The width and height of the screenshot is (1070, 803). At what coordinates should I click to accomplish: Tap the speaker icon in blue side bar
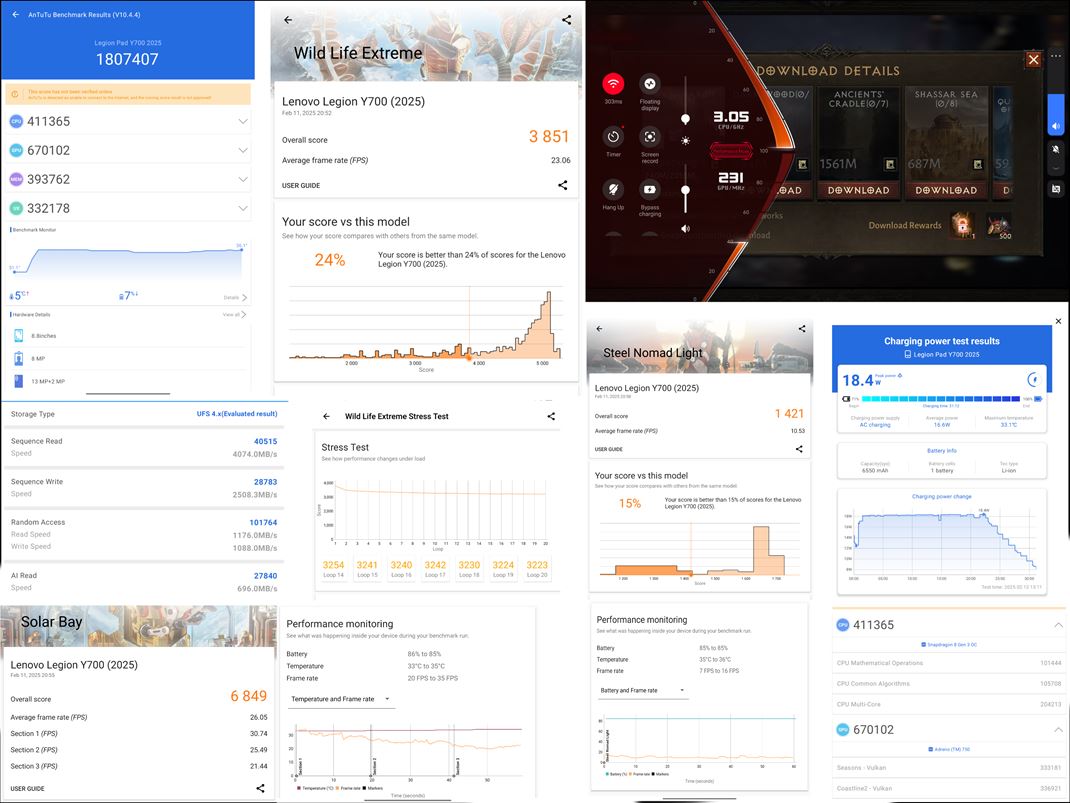(1056, 126)
